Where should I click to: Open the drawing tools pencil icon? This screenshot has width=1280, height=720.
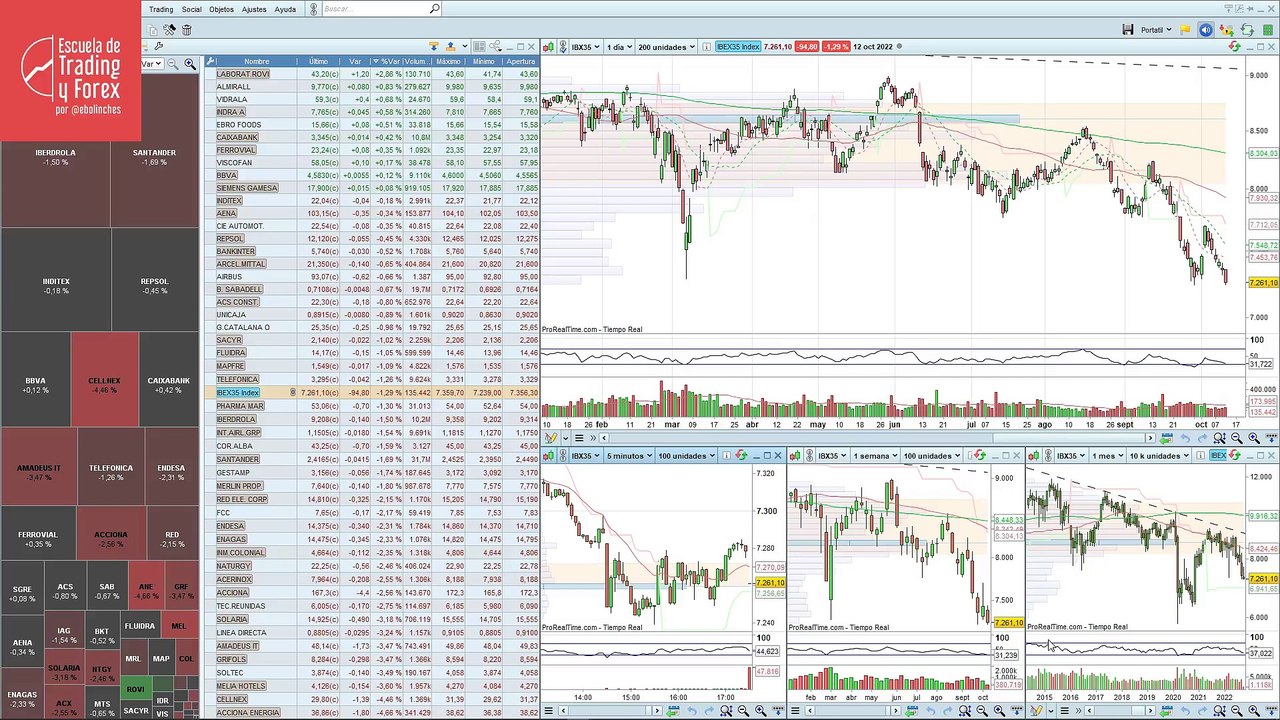tap(551, 438)
